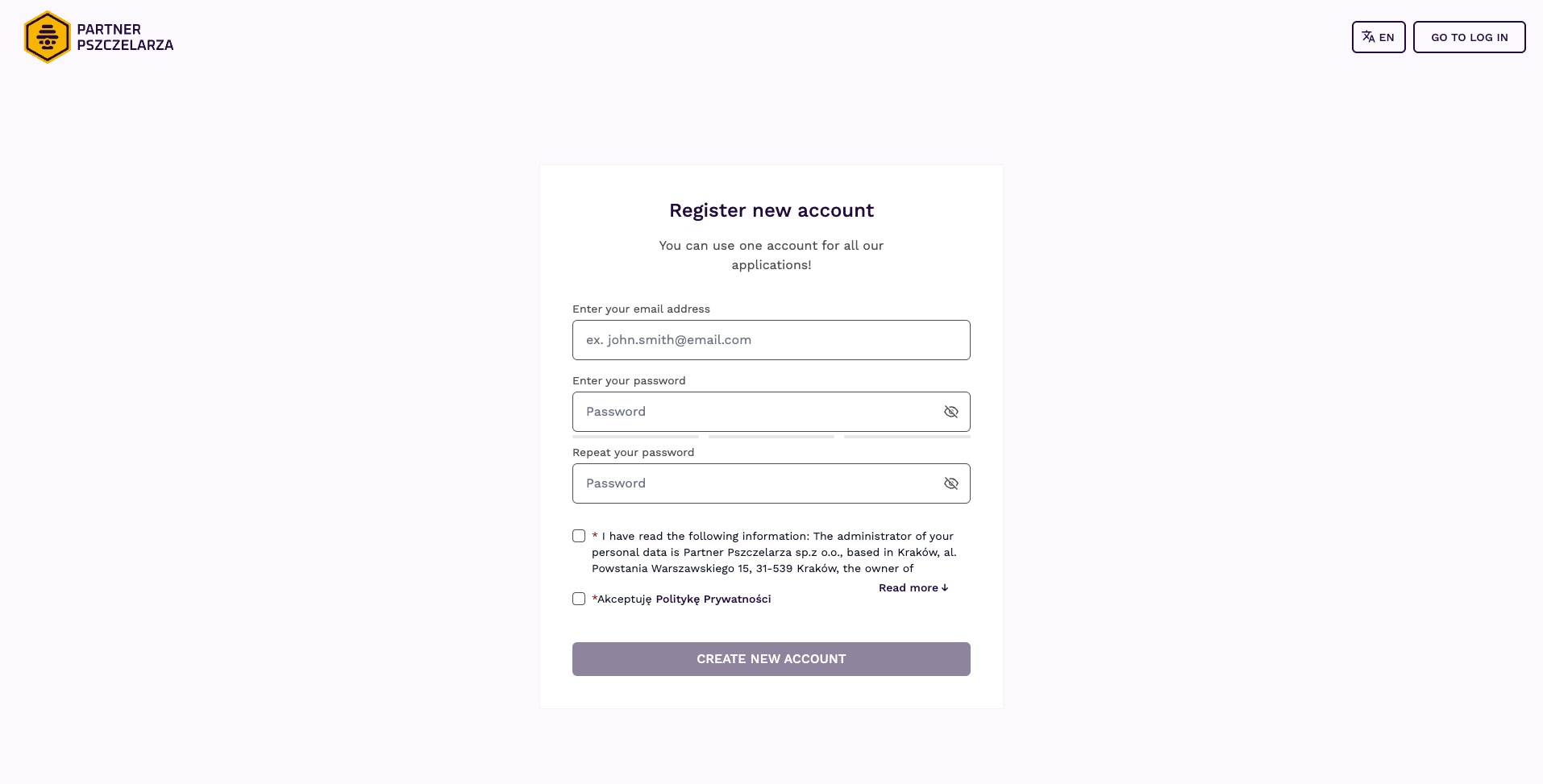This screenshot has width=1543, height=784.
Task: Expand the Read more text
Action: click(x=913, y=588)
